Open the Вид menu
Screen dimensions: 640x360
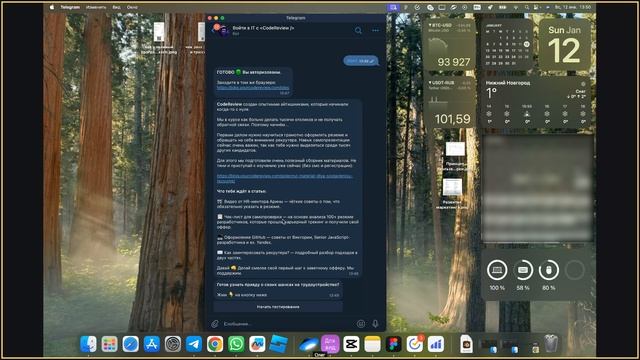point(116,7)
